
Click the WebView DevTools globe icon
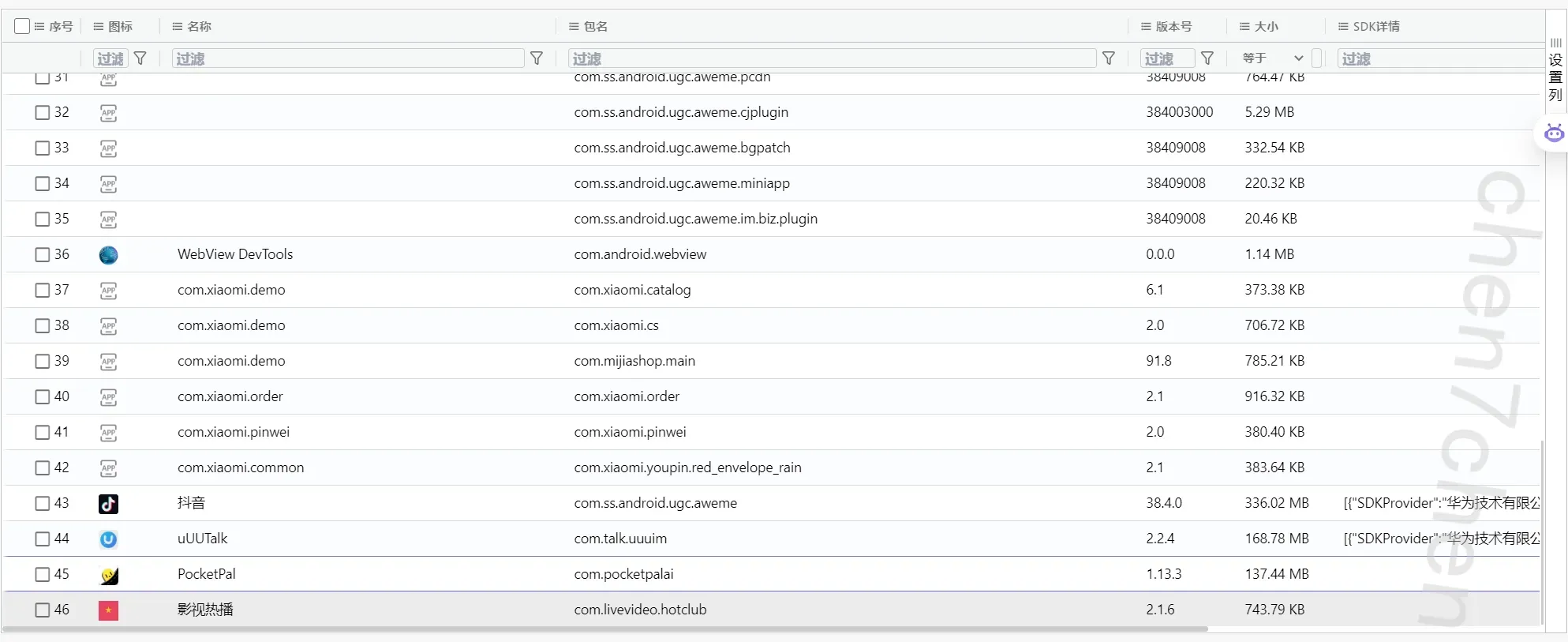tap(108, 255)
